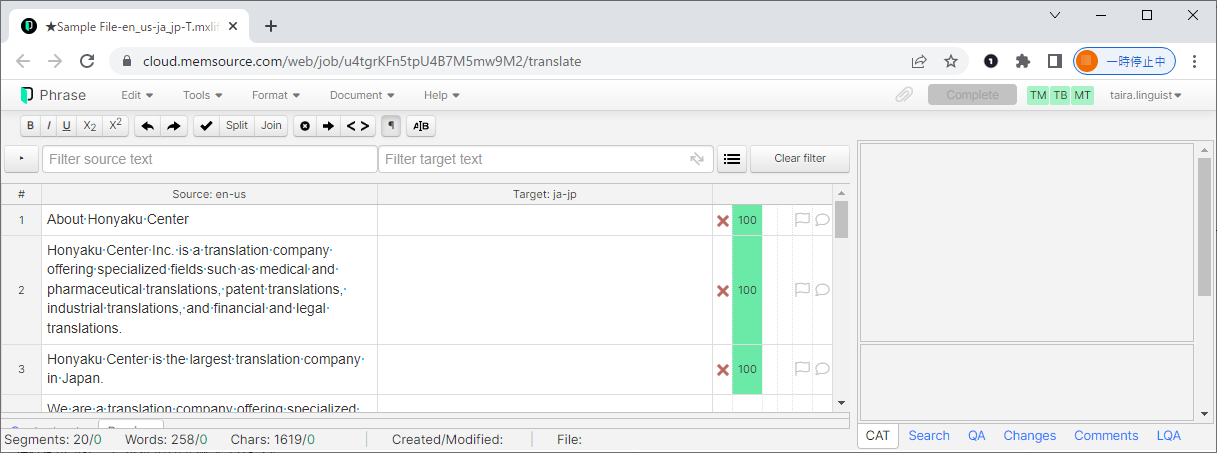
Task: Click the Split segment button
Action: pyautogui.click(x=237, y=126)
